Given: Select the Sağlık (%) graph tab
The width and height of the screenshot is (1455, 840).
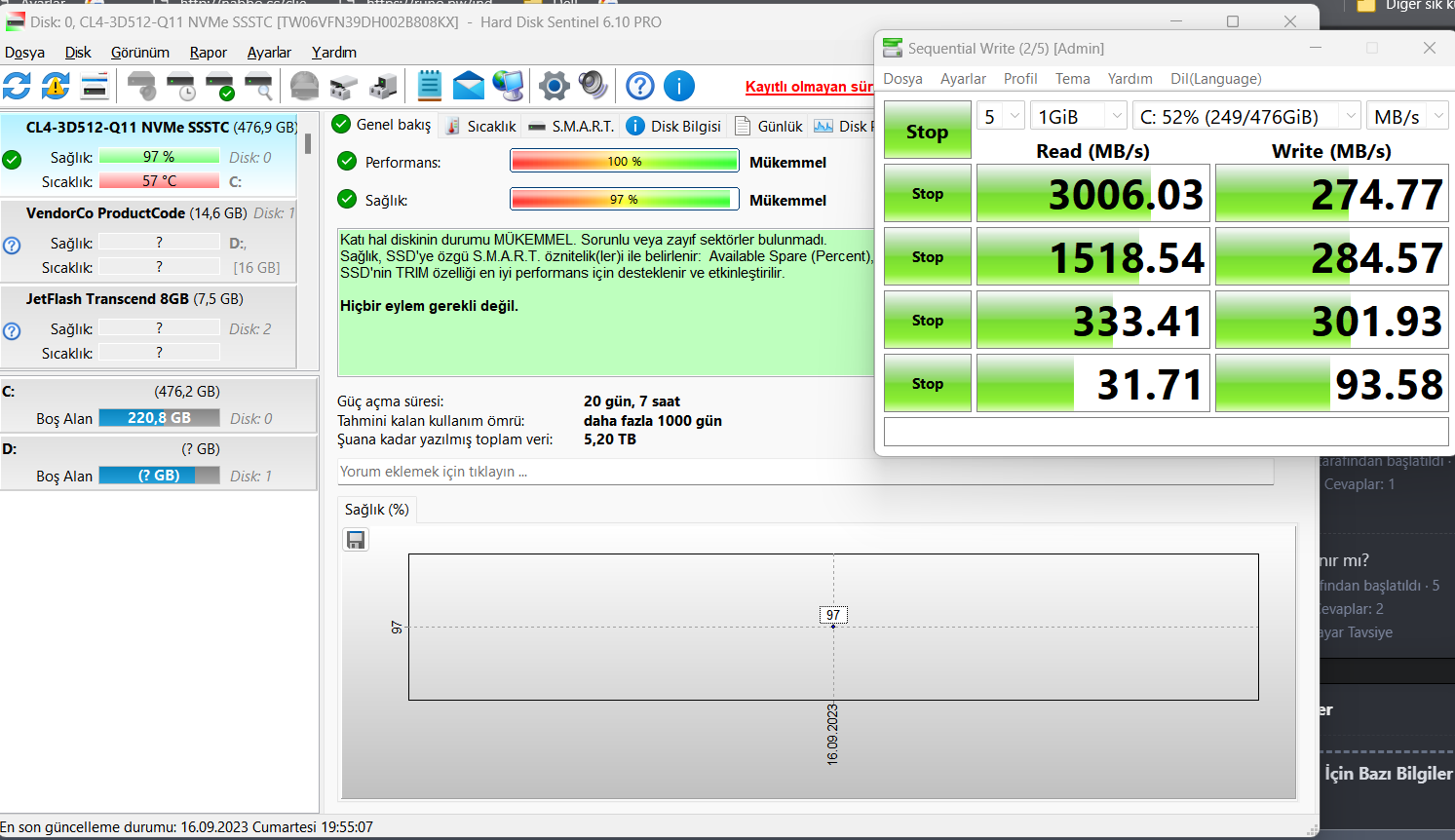Looking at the screenshot, I should pos(376,510).
